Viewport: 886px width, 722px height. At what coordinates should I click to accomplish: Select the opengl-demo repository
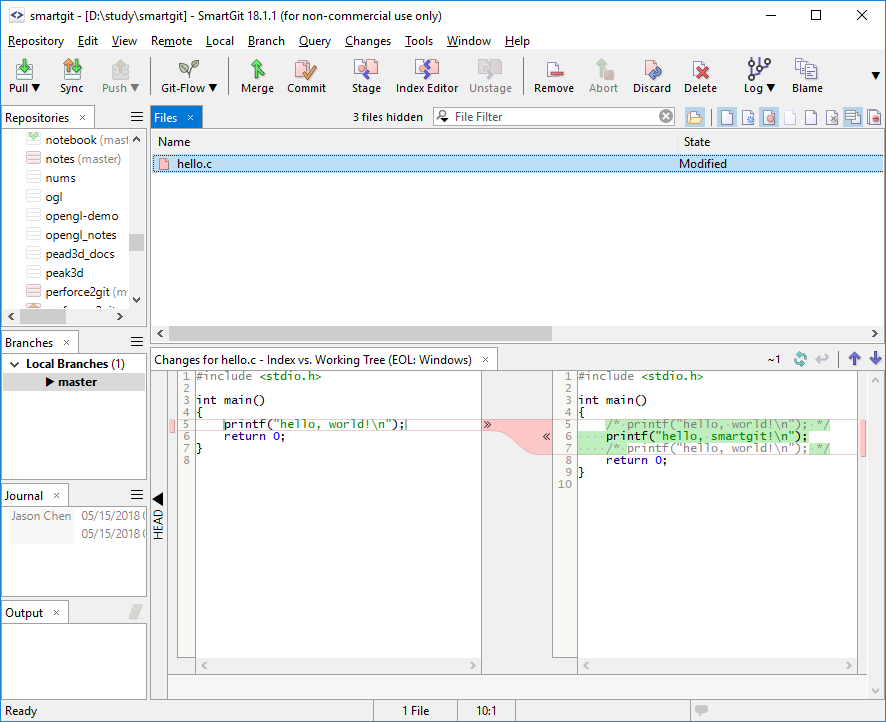point(81,216)
